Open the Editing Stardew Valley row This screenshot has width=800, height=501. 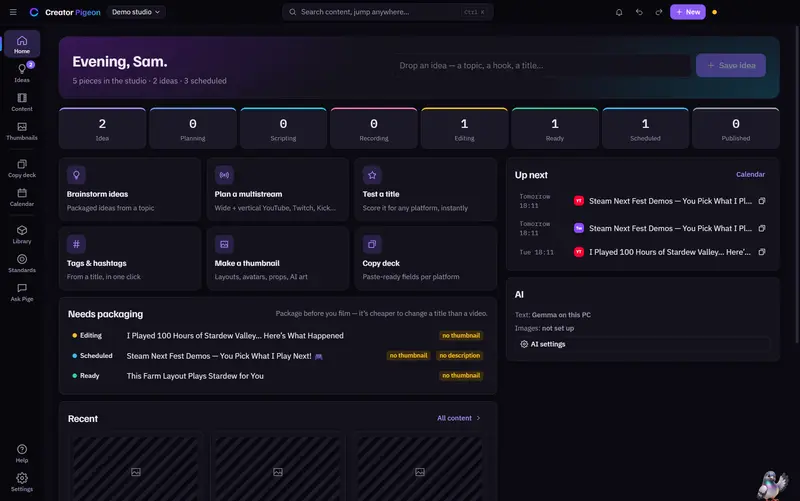point(278,336)
